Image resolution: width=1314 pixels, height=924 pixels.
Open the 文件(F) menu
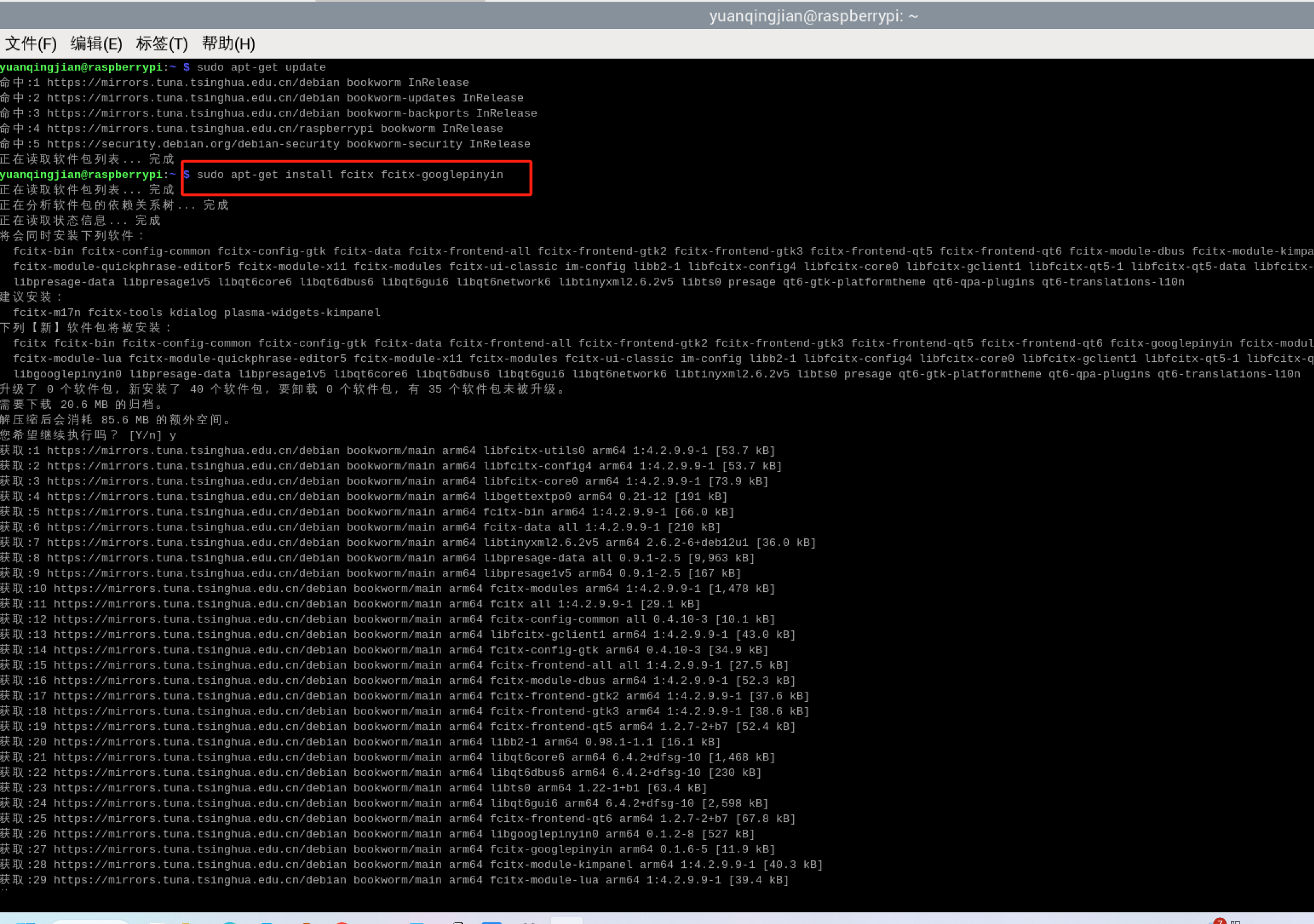tap(31, 44)
